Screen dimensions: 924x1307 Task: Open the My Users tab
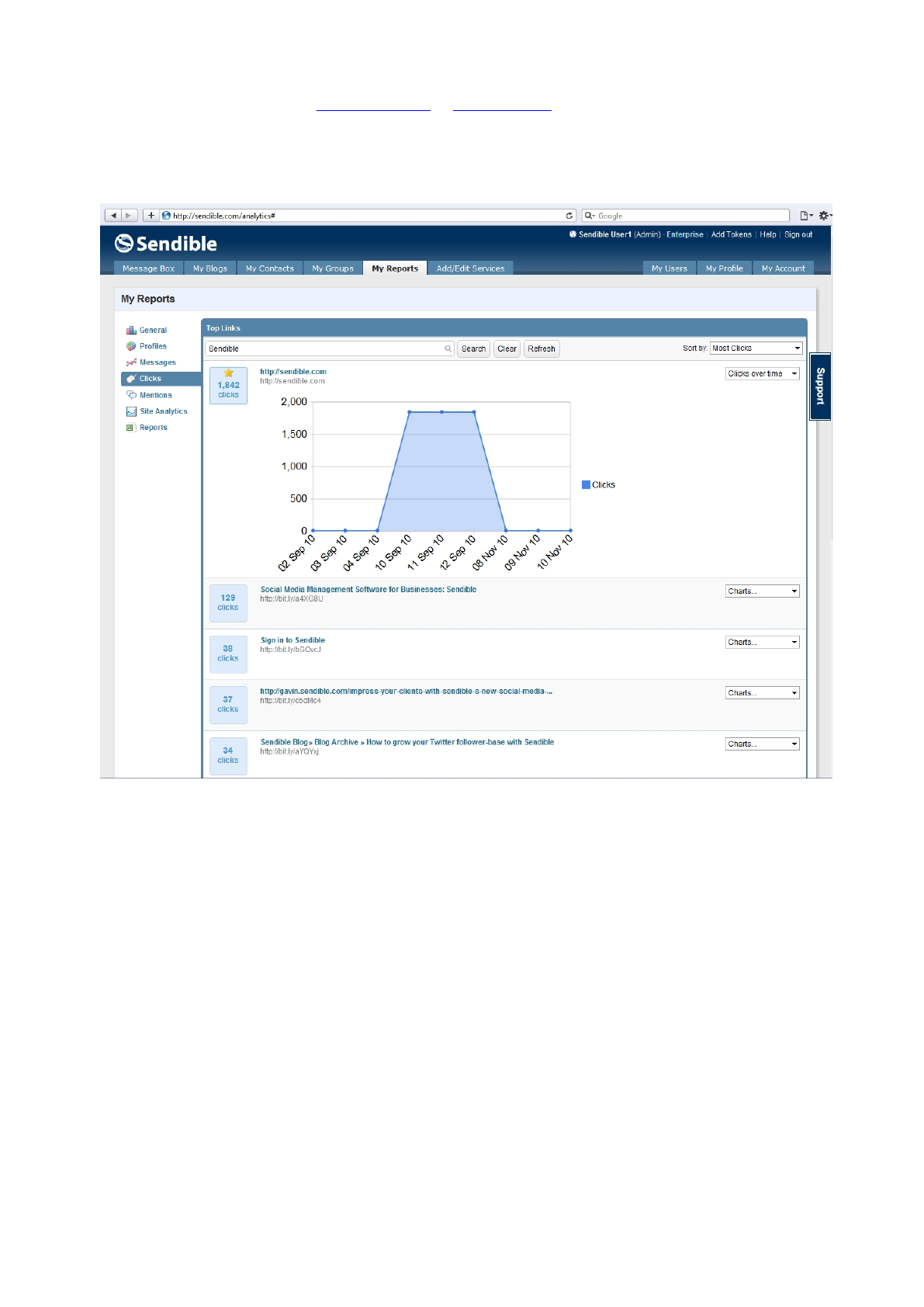coord(670,269)
